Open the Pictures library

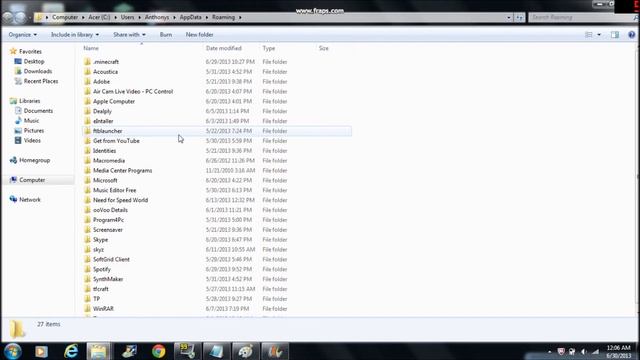point(33,131)
